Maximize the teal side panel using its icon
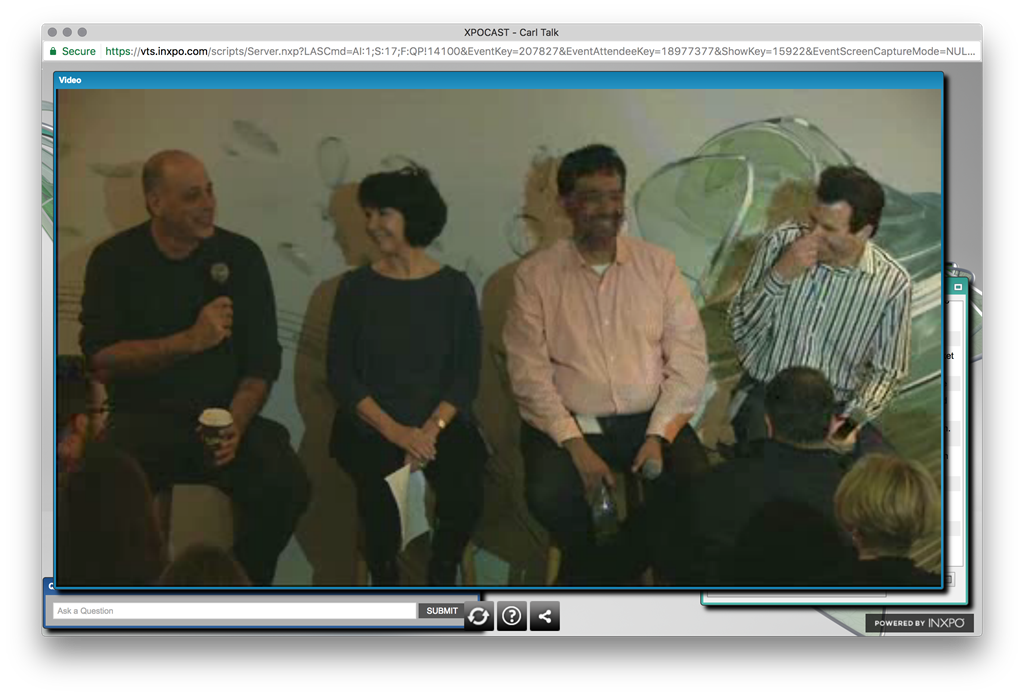This screenshot has height=696, width=1024. pos(957,287)
